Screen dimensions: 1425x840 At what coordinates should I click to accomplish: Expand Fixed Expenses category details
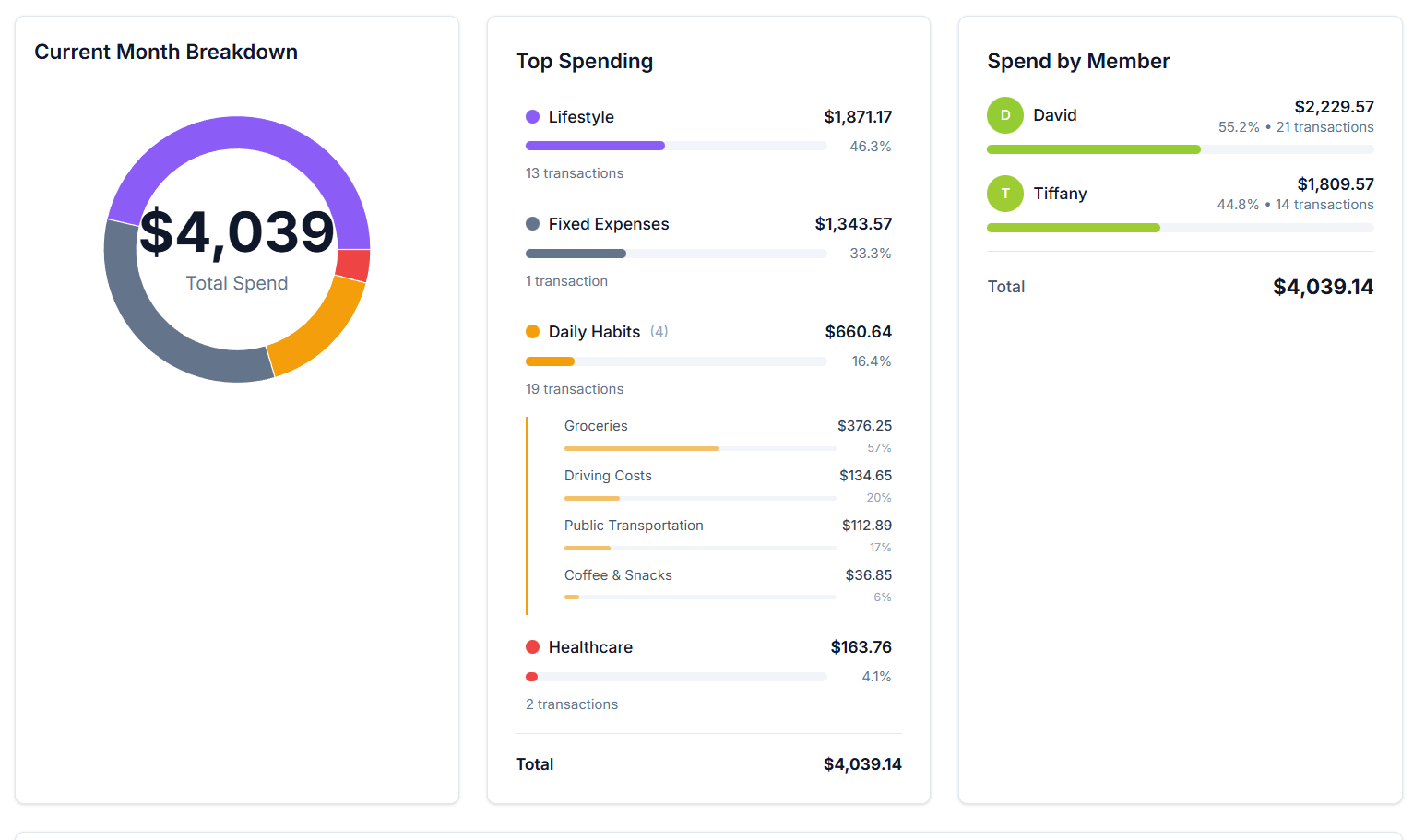coord(608,224)
